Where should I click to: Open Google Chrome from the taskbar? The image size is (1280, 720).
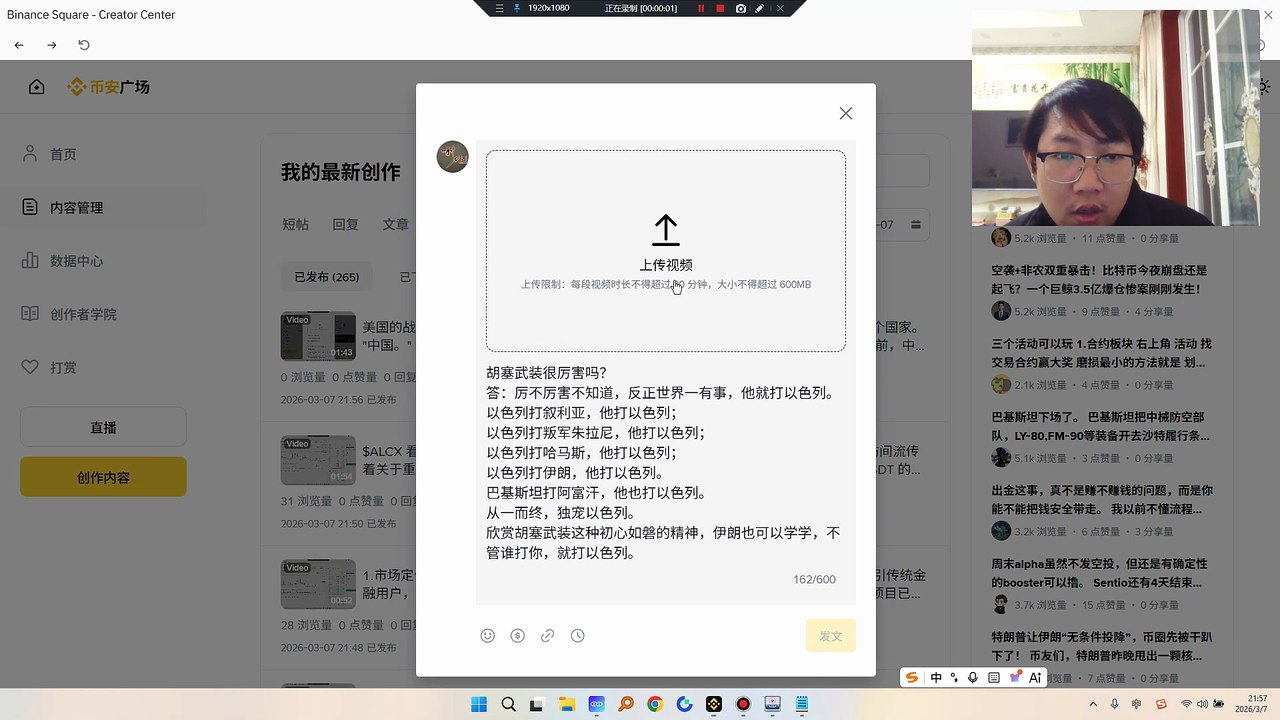[x=655, y=704]
